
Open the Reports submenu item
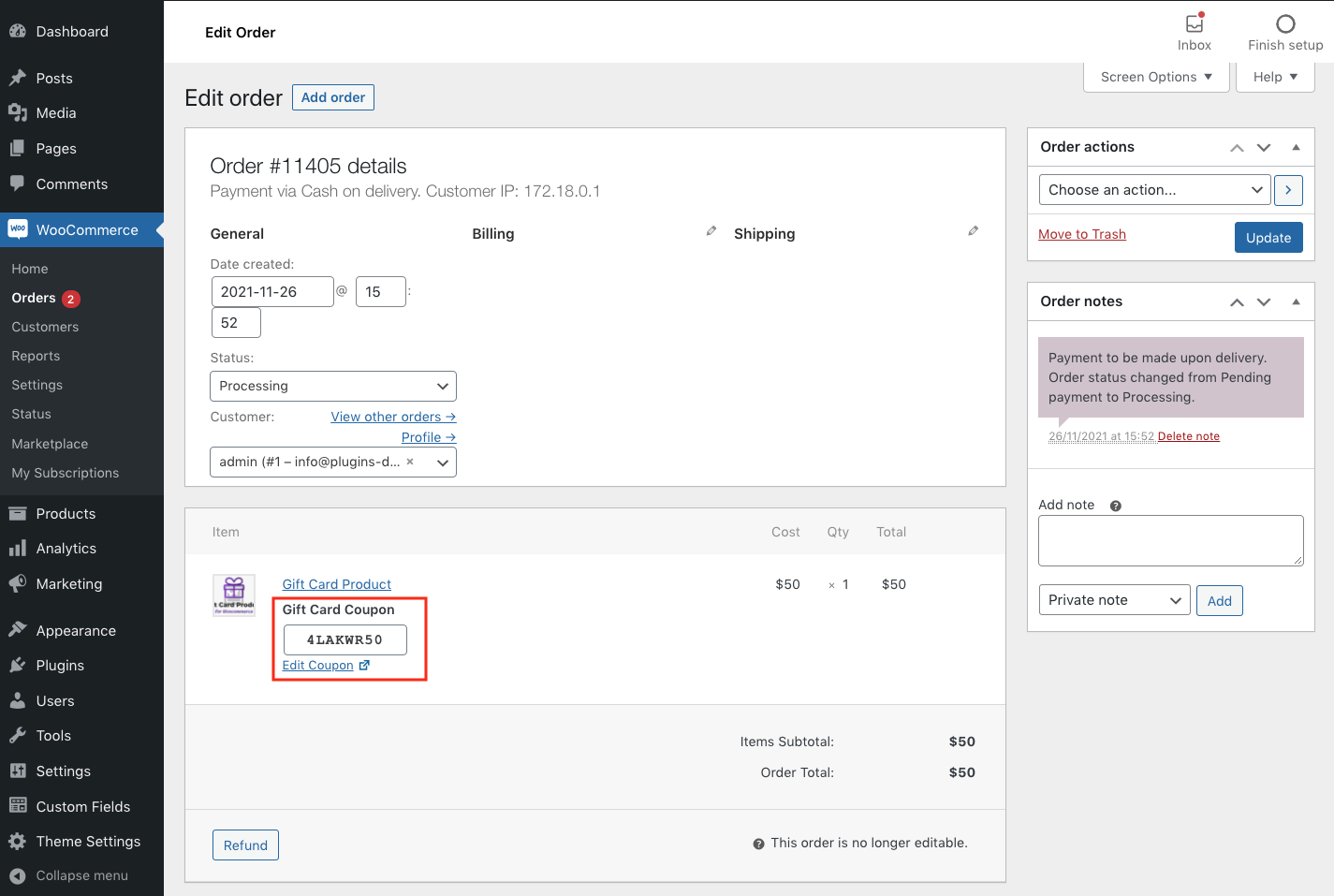click(x=36, y=356)
